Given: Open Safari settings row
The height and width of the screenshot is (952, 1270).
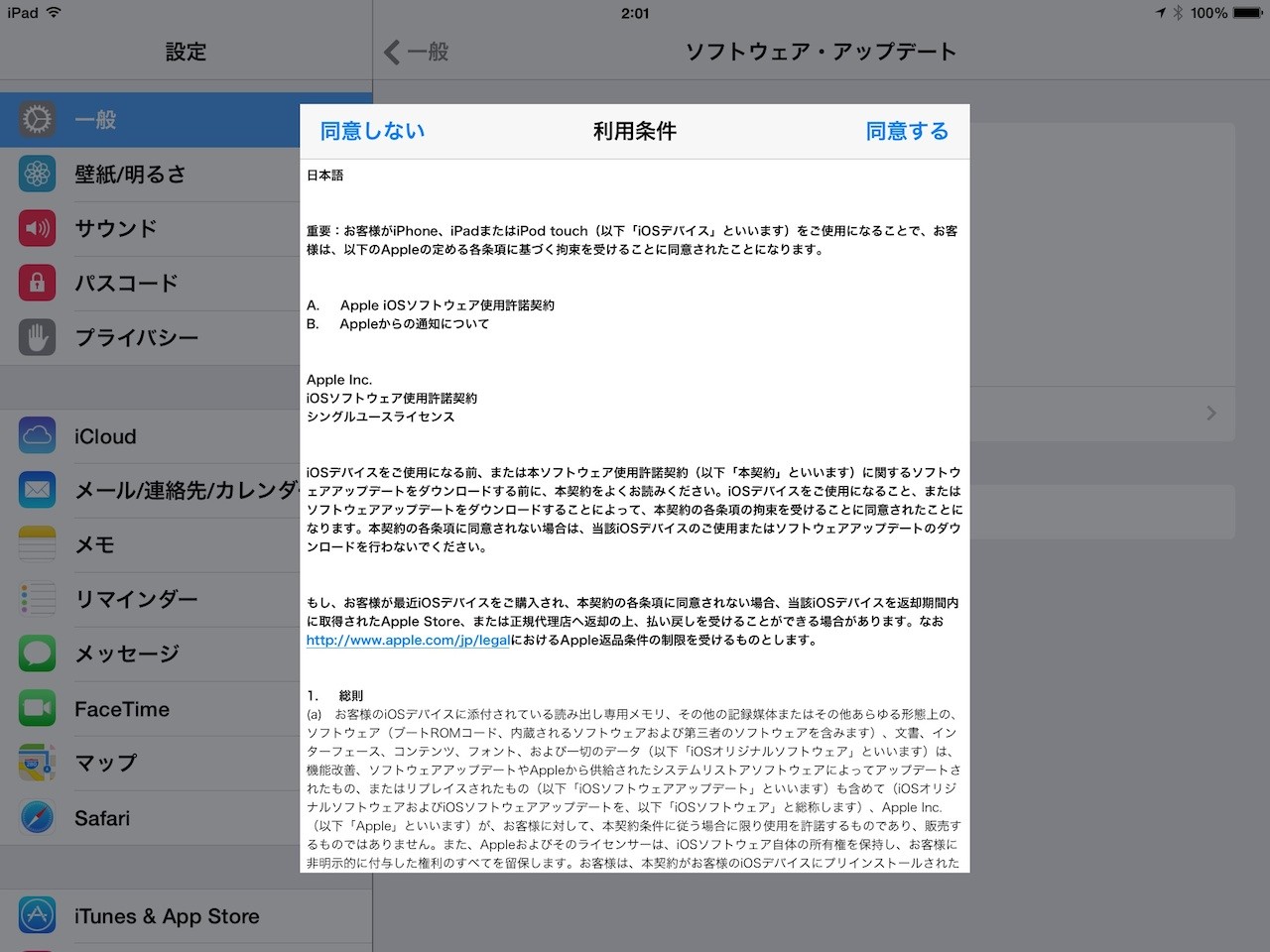Looking at the screenshot, I should pos(187,817).
